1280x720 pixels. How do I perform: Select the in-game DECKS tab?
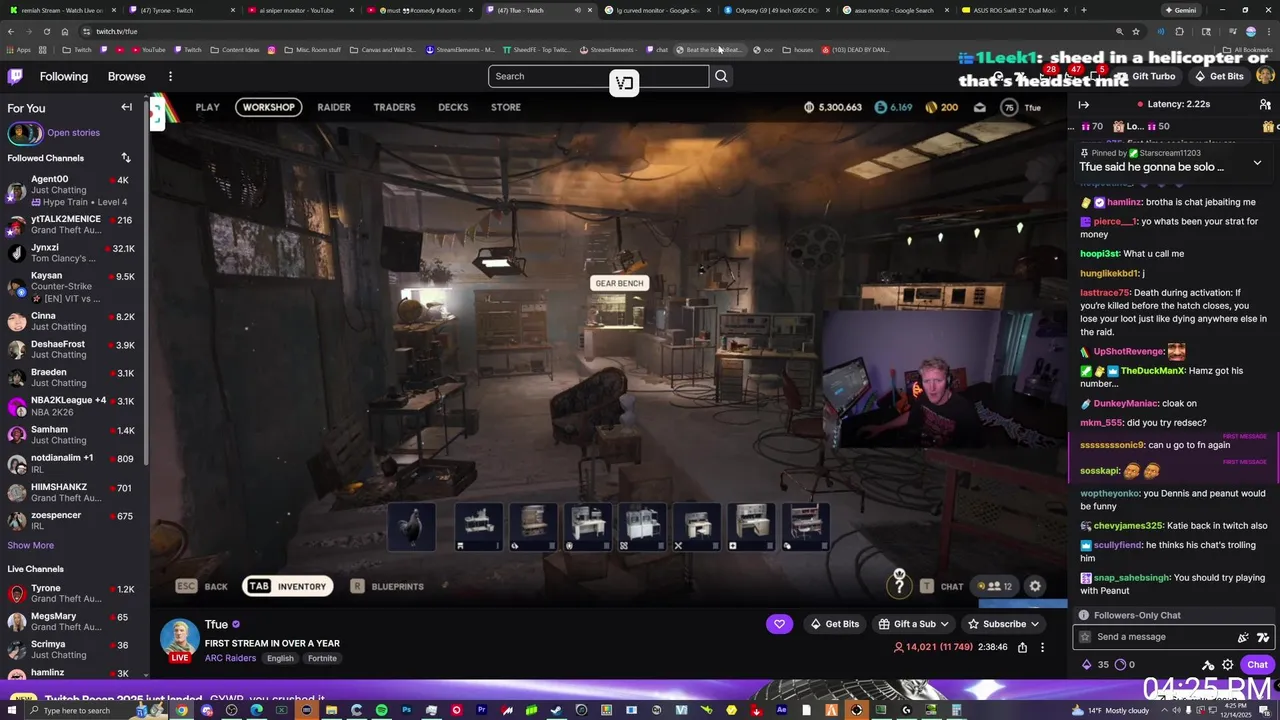click(x=453, y=107)
